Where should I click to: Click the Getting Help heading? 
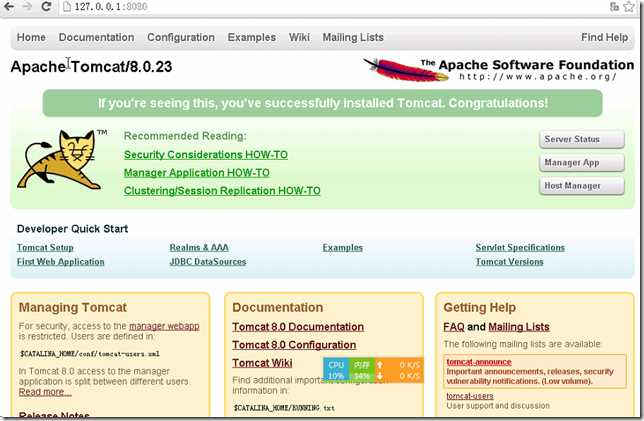[x=479, y=308]
